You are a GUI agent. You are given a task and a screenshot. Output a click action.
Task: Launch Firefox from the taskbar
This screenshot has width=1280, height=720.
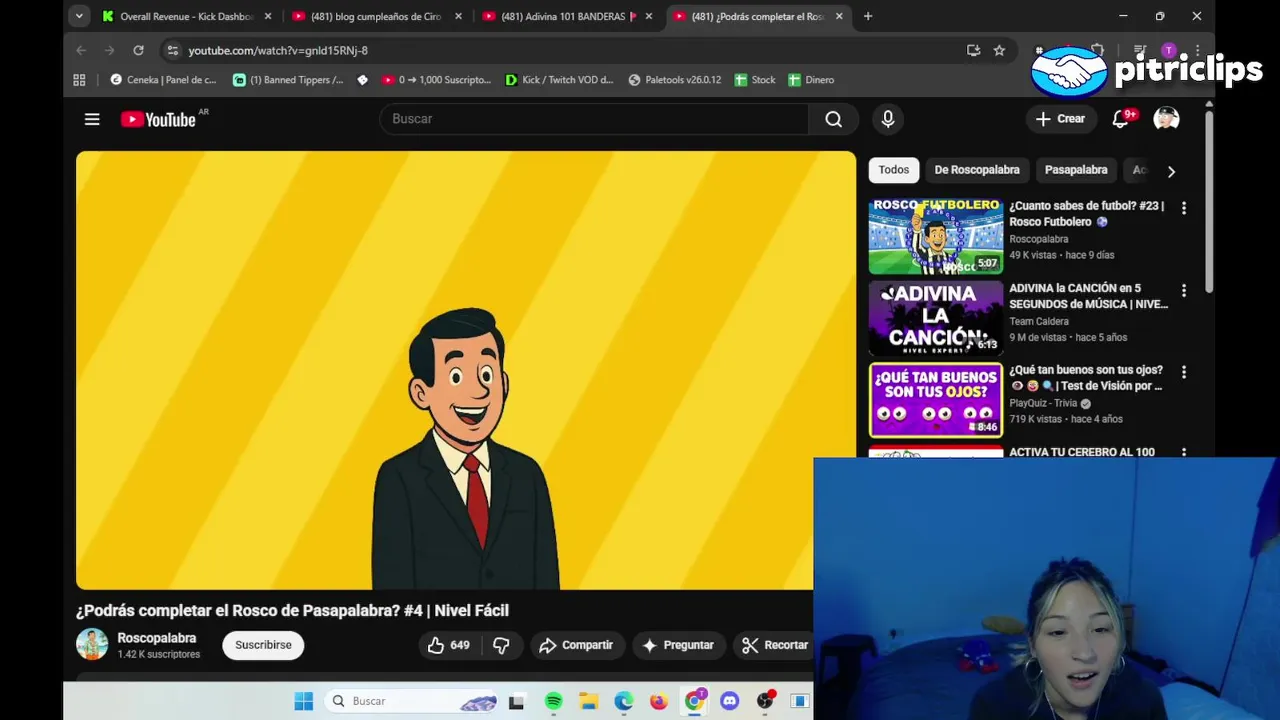pyautogui.click(x=658, y=701)
